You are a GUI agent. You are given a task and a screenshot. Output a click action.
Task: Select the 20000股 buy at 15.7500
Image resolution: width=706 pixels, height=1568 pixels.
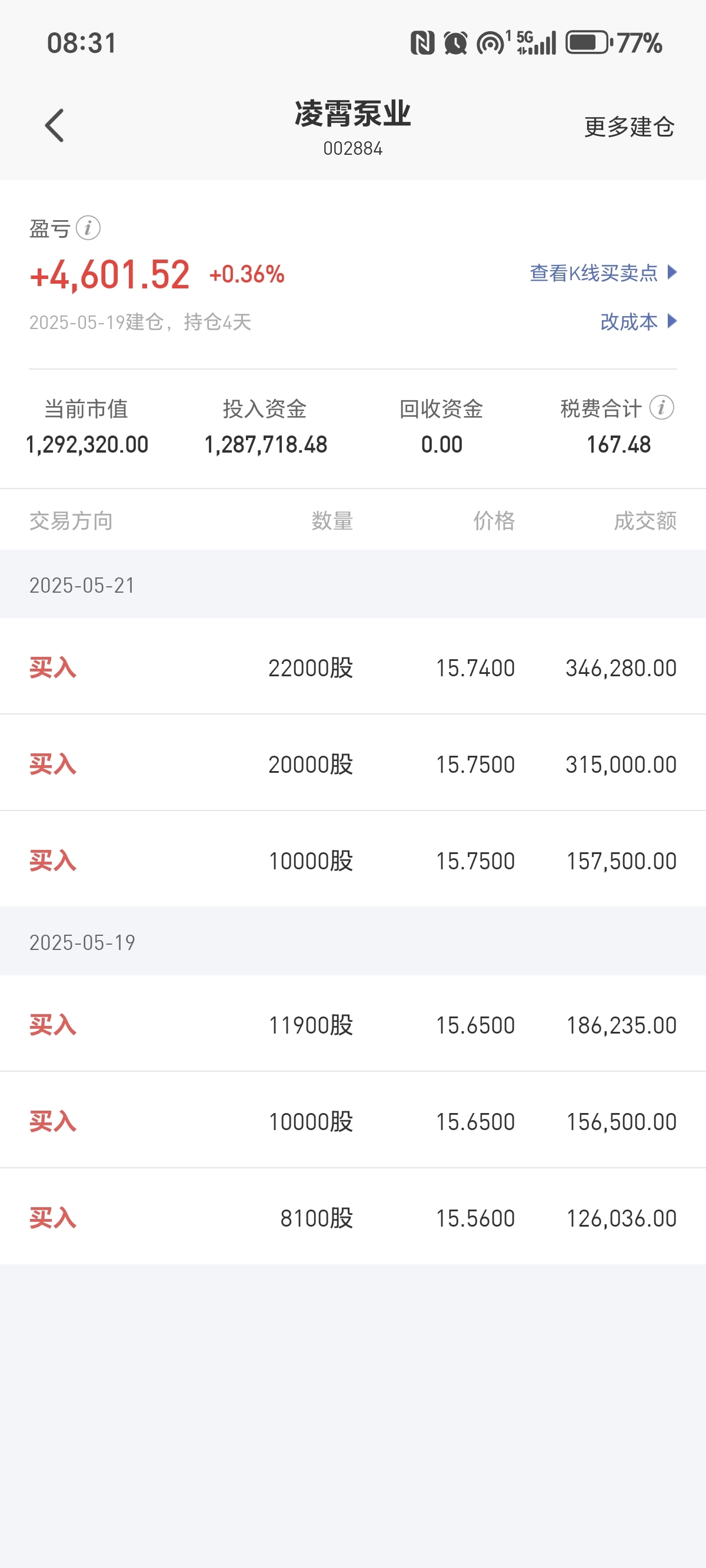353,763
